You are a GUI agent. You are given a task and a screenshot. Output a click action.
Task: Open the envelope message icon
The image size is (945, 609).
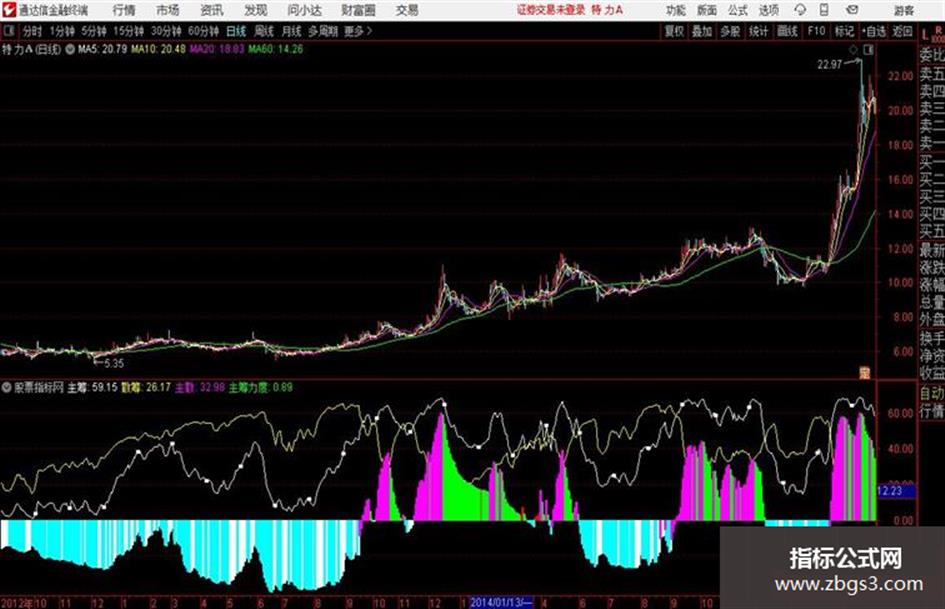[852, 10]
